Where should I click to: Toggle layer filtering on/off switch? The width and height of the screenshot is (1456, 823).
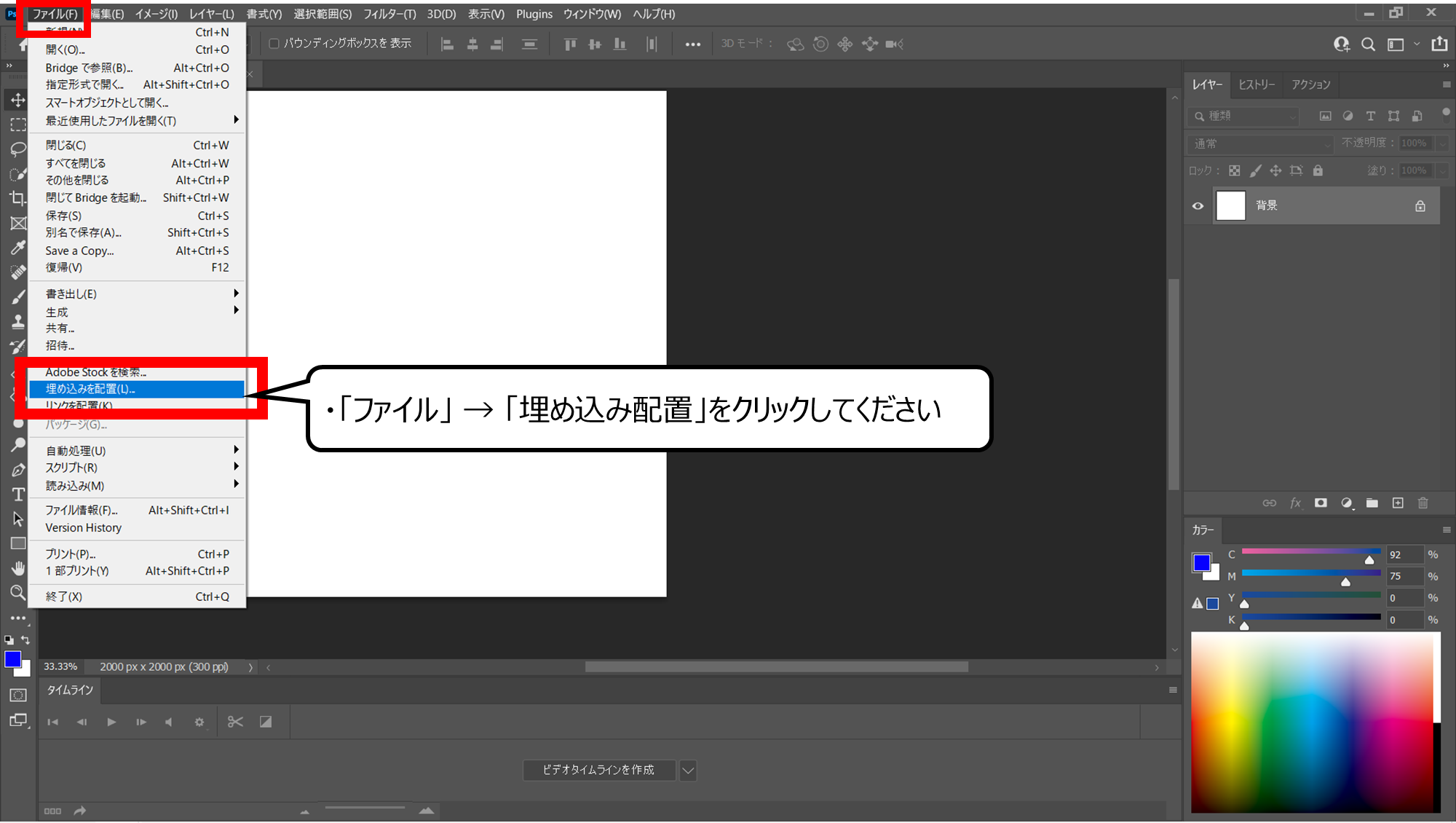(x=1446, y=114)
